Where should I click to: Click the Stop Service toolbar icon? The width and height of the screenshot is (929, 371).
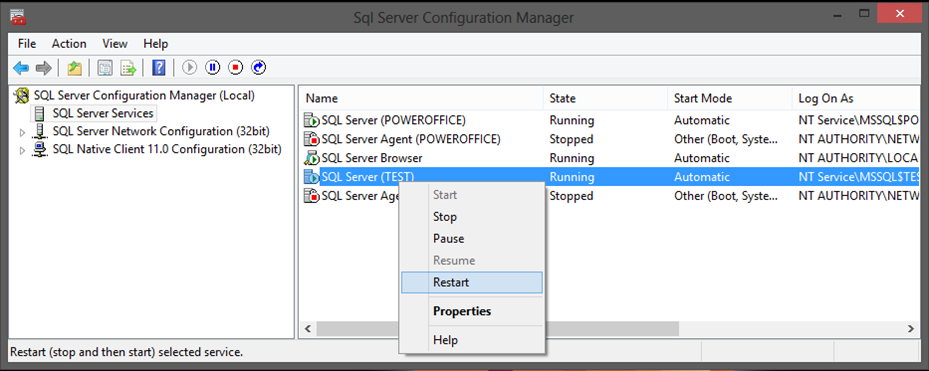pos(235,68)
